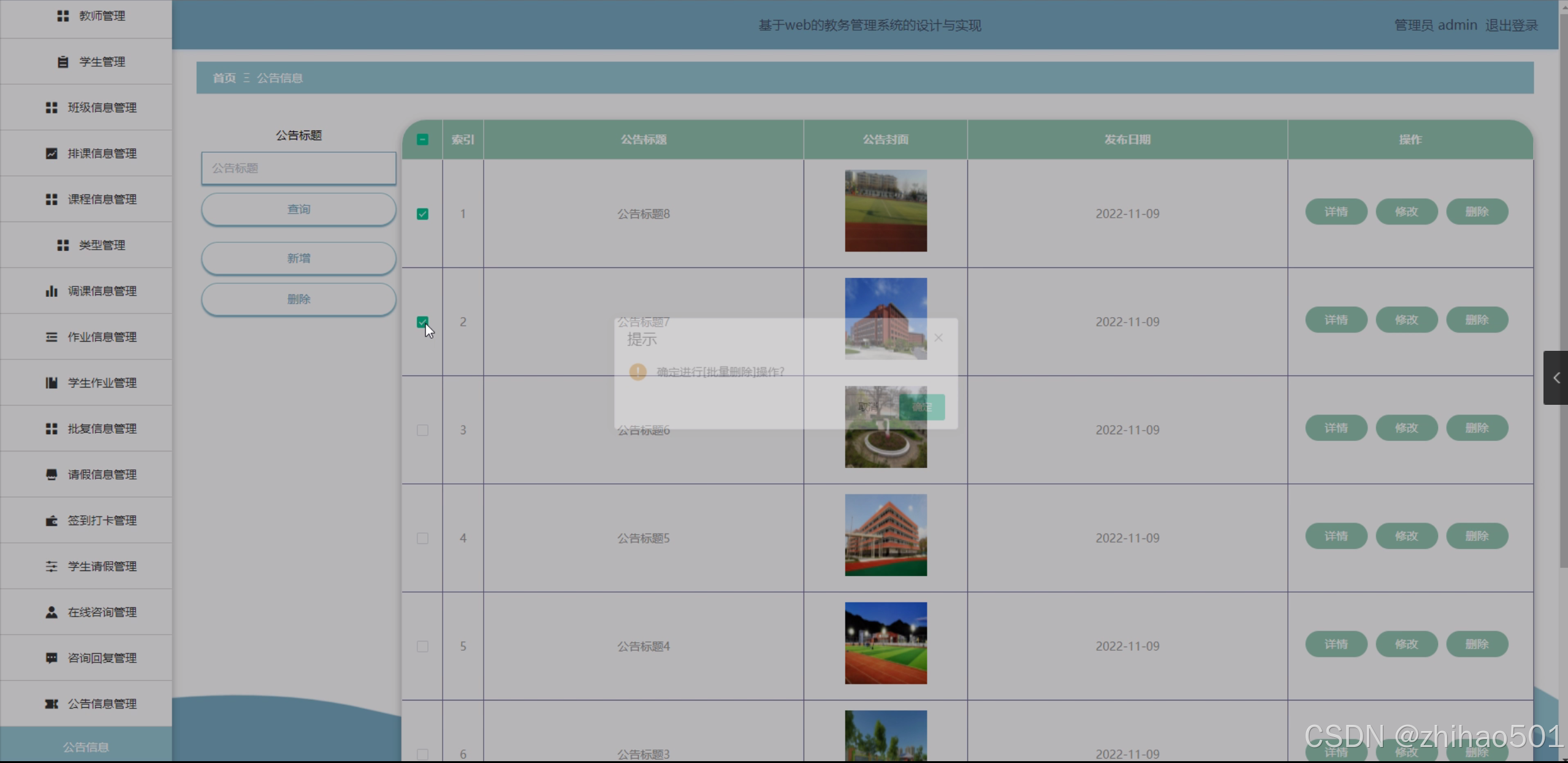Check the checkbox for row 3
This screenshot has width=1568, height=763.
coord(422,430)
